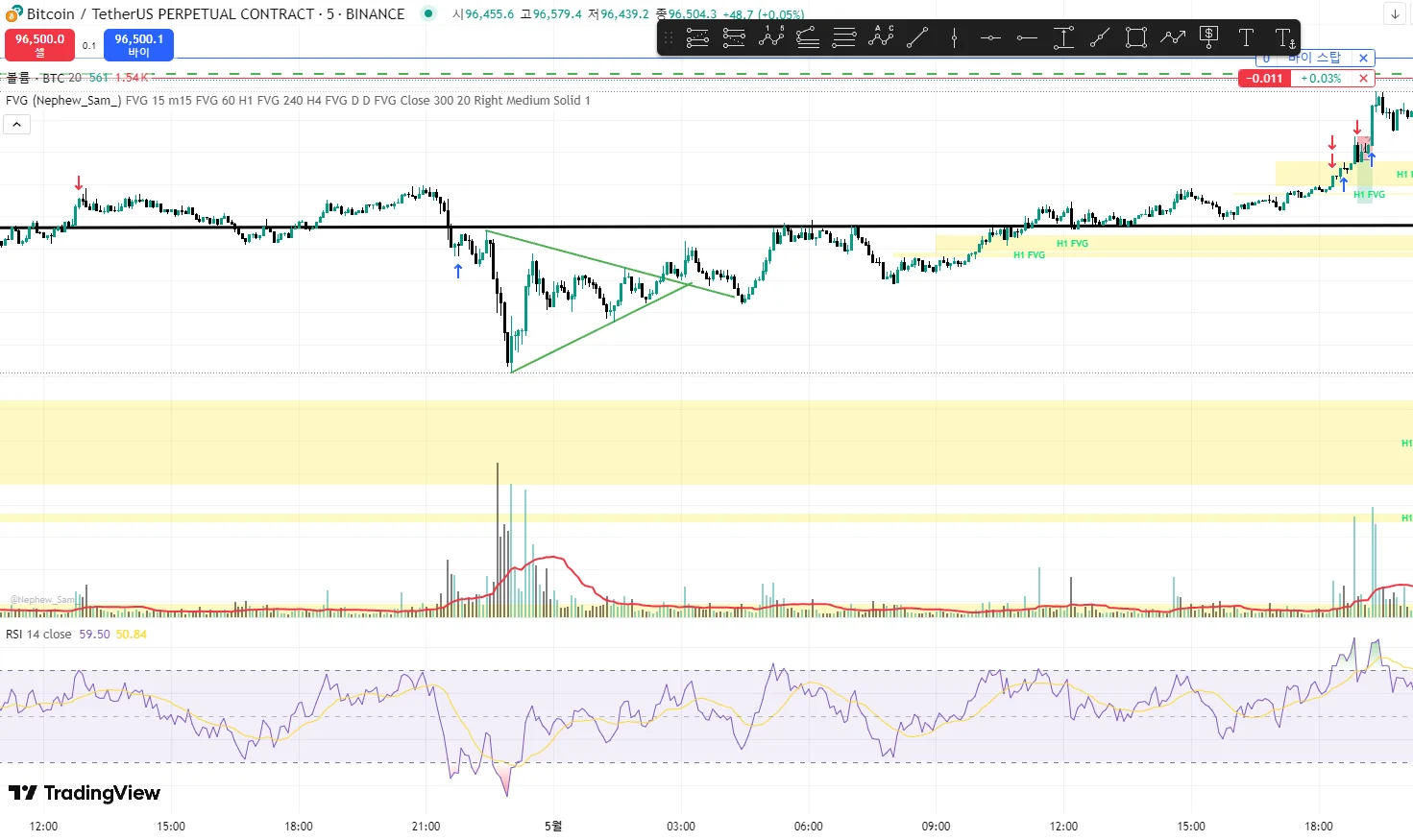Select the Long Position tool (first toolbar icon)
The width and height of the screenshot is (1413, 840).
point(698,38)
